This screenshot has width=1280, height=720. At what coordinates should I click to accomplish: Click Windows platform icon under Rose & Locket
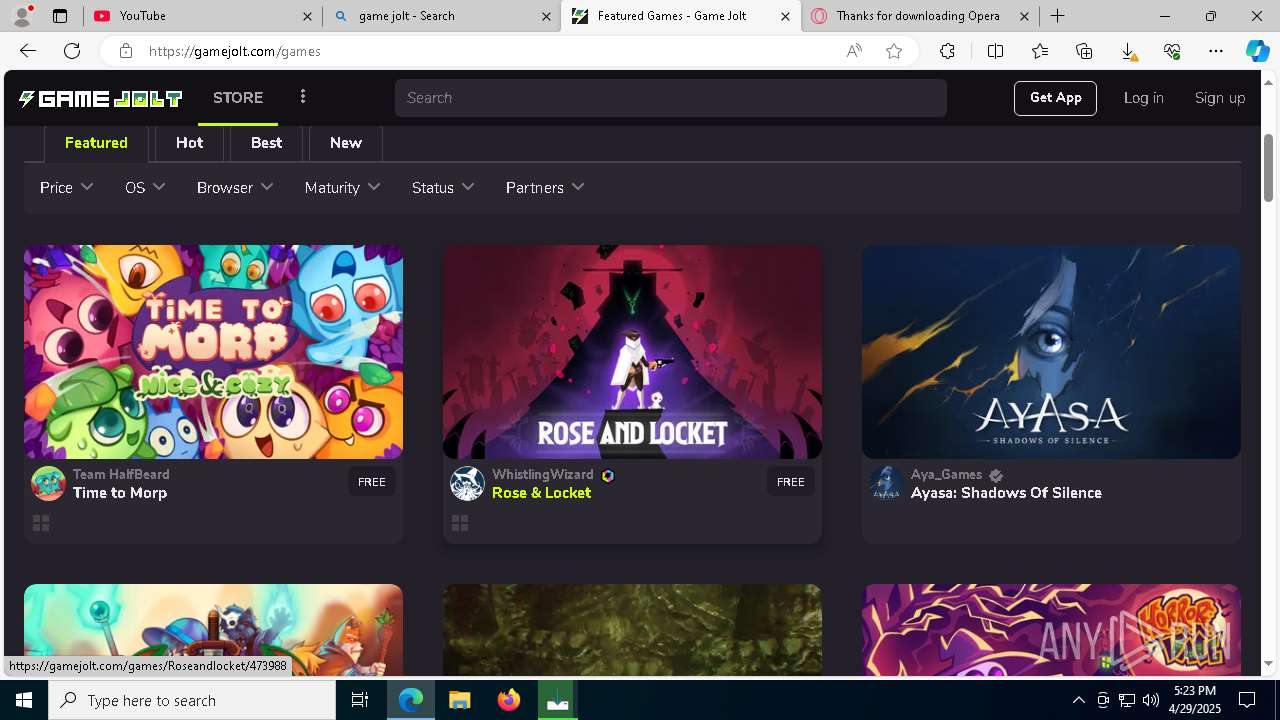coord(460,523)
